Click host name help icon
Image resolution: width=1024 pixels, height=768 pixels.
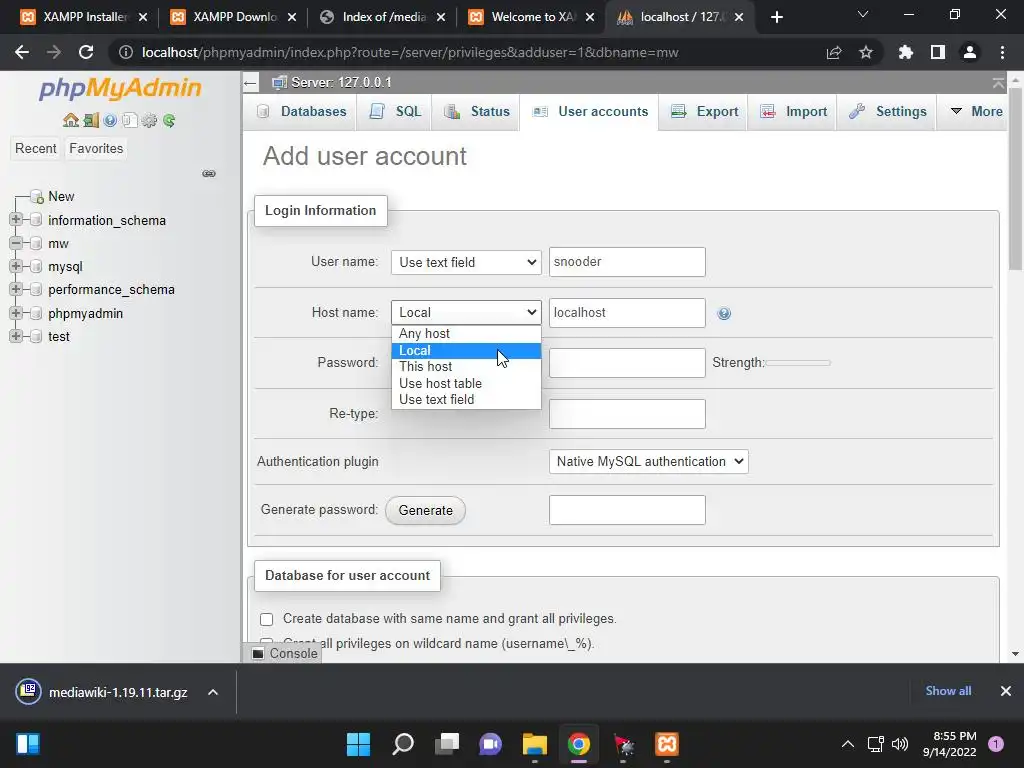click(724, 313)
